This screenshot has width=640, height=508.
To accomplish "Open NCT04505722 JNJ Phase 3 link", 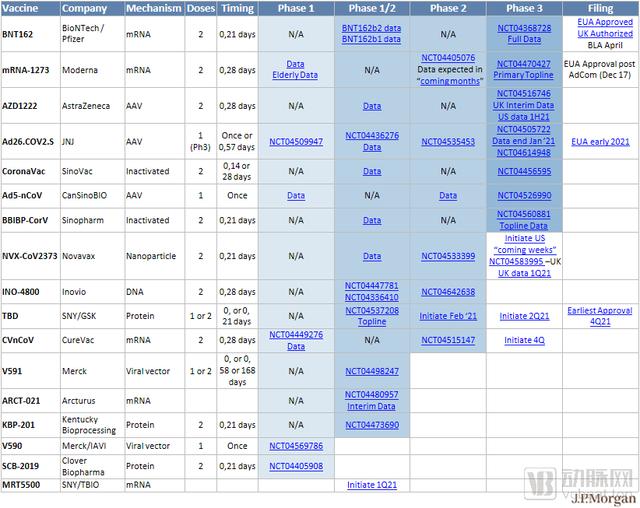I will (524, 129).
